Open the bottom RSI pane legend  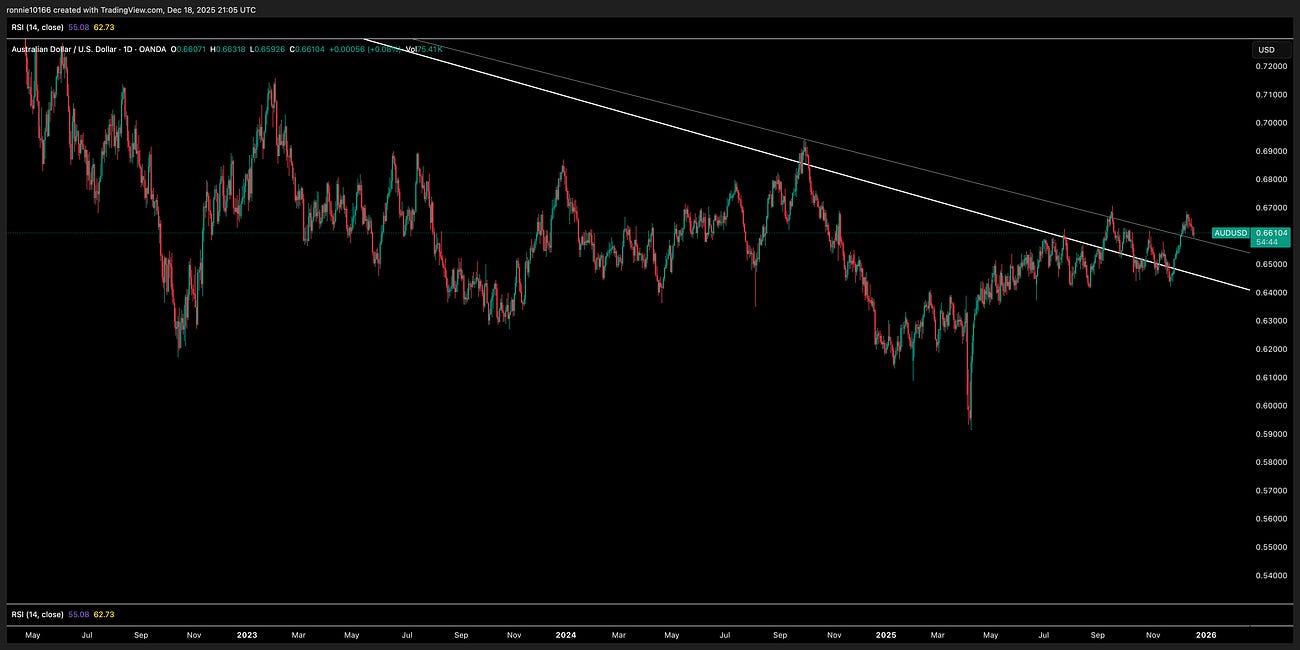click(x=40, y=616)
